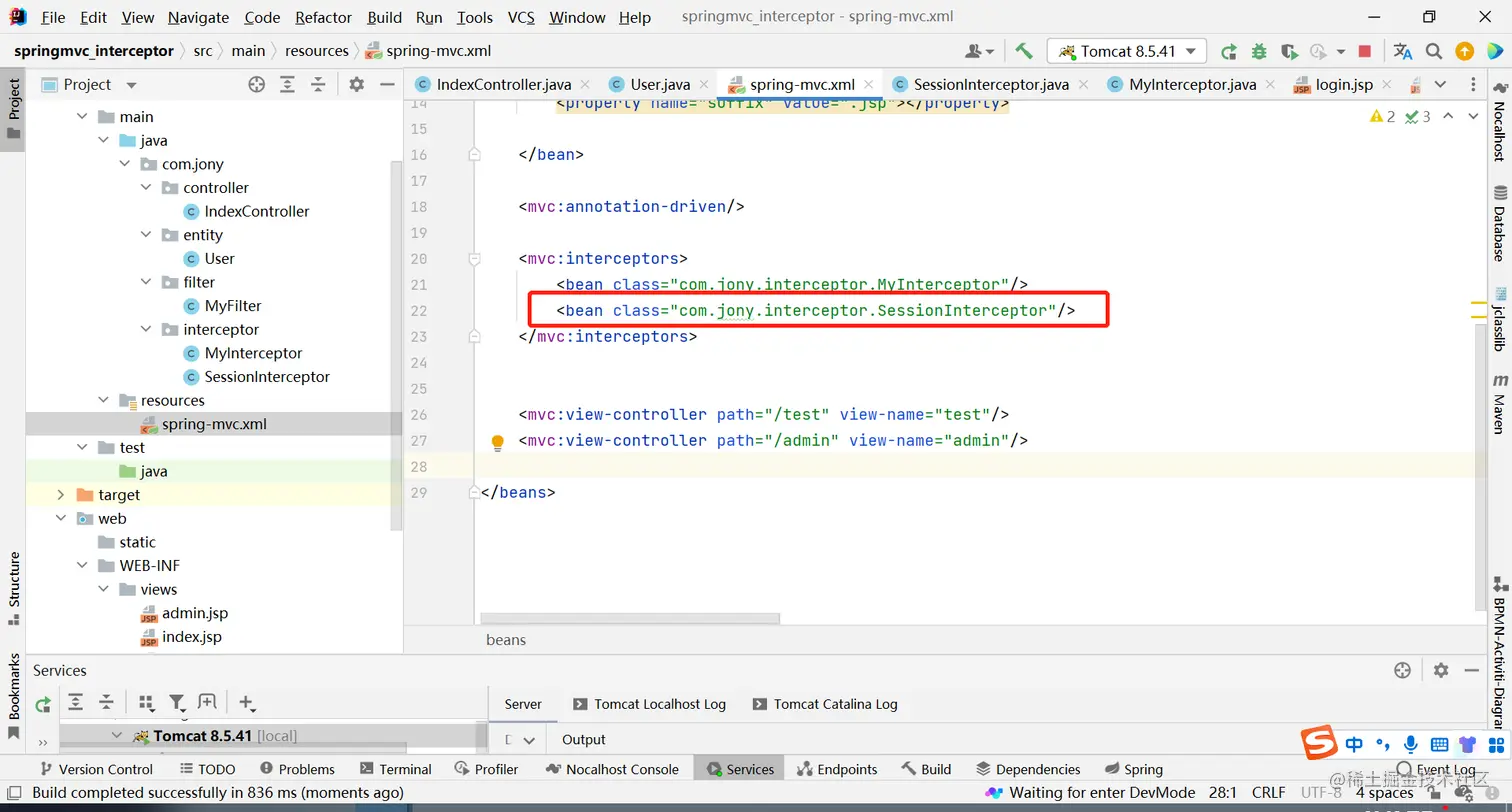This screenshot has width=1512, height=812.
Task: Click beans breadcrumb below editor
Action: click(x=506, y=640)
